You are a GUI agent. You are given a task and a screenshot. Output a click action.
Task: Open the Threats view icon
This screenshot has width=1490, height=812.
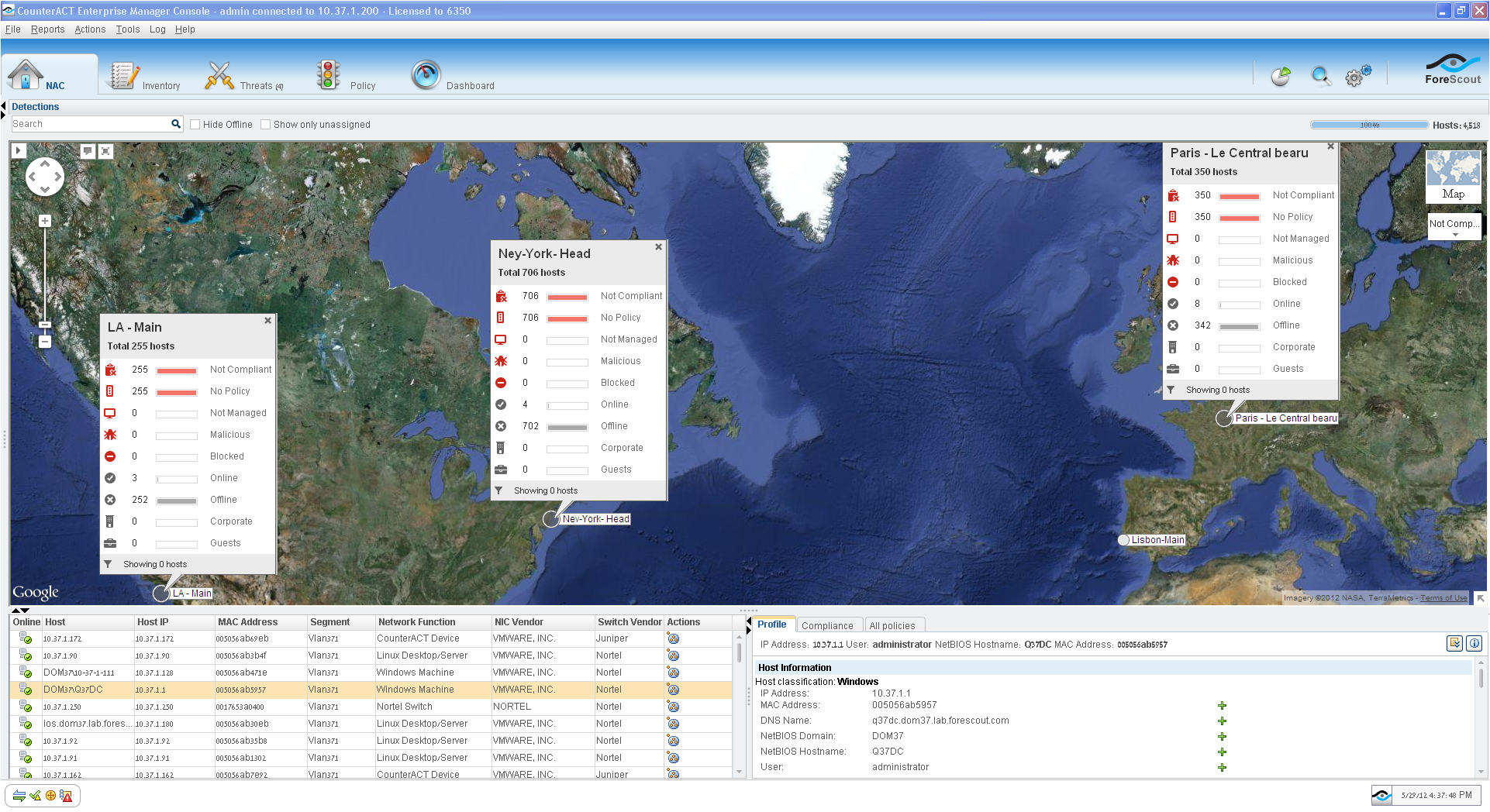[219, 76]
